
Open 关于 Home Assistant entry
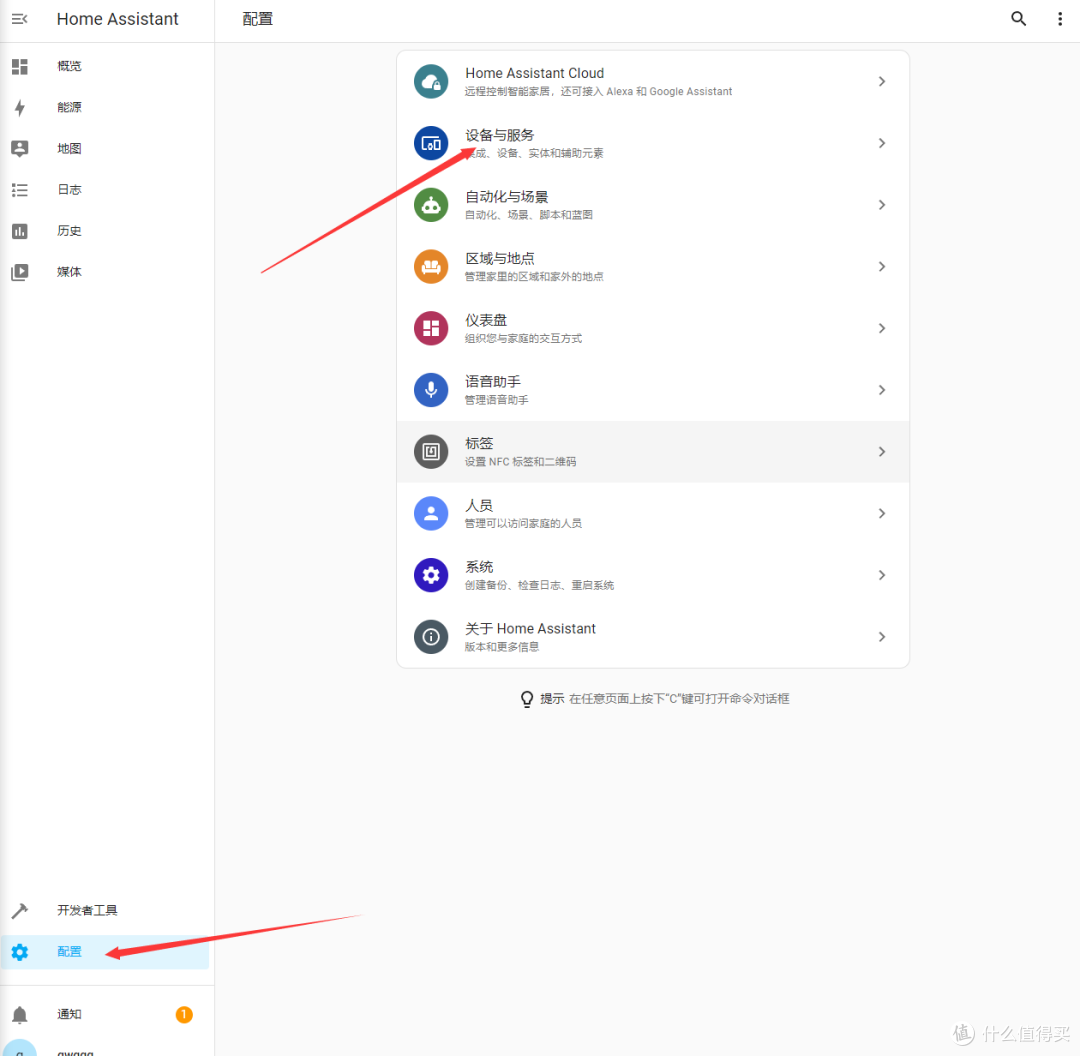[653, 636]
